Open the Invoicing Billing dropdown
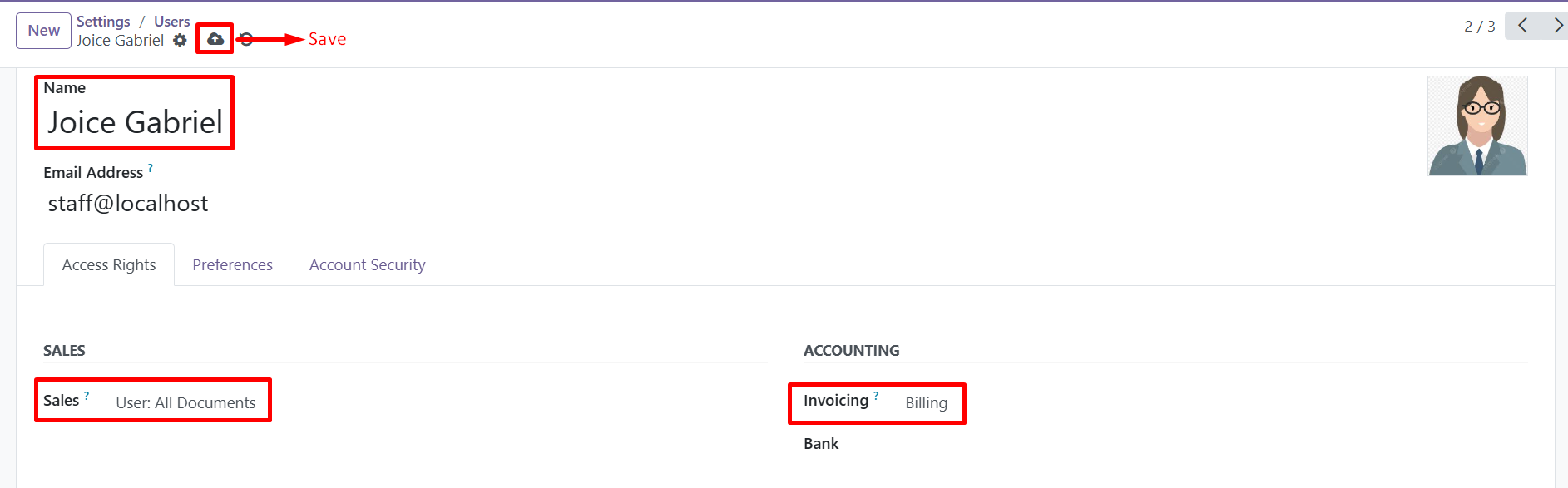Viewport: 1568px width, 488px height. pyautogui.click(x=926, y=403)
